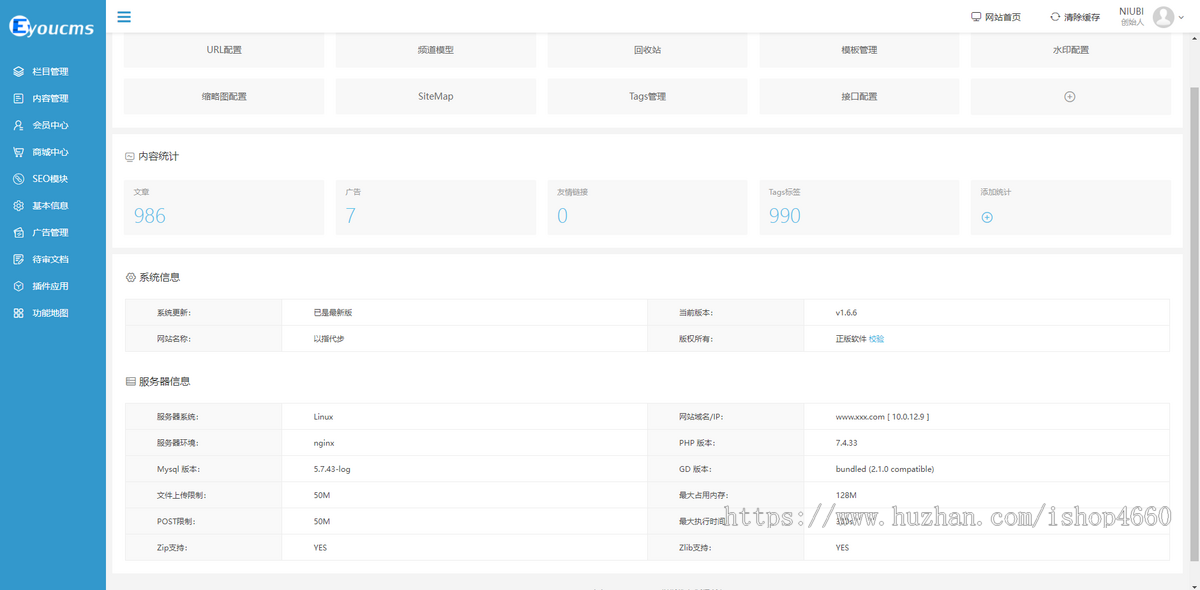This screenshot has width=1200, height=590.
Task: Open 广告管理 via its sidebar icon
Action: 19,233
